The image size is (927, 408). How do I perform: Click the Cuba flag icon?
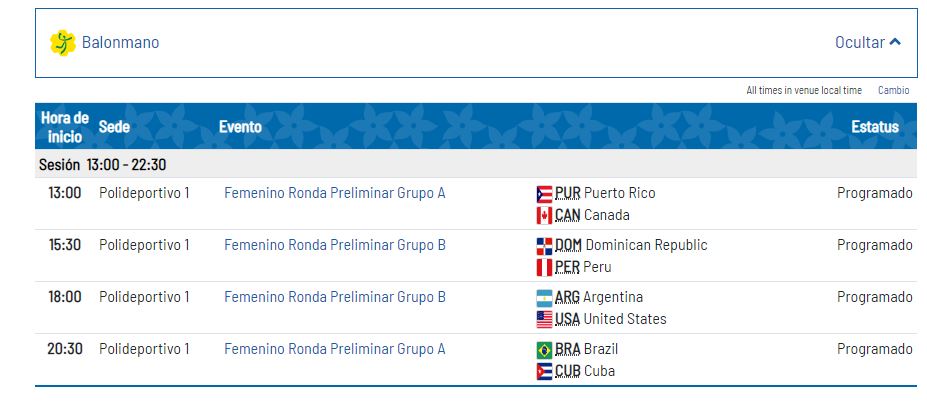(x=544, y=372)
